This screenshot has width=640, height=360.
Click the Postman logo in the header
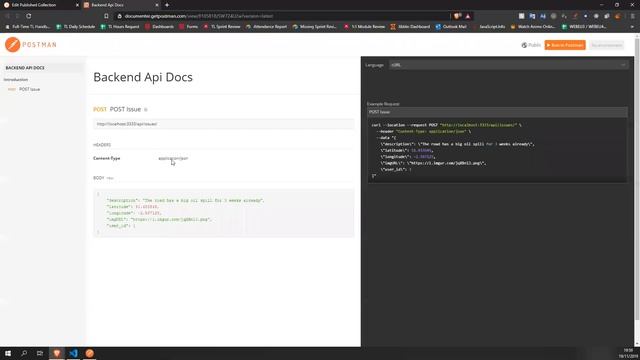click(x=31, y=44)
